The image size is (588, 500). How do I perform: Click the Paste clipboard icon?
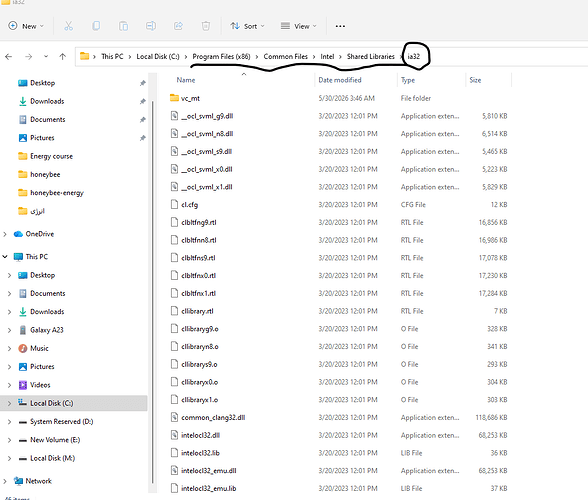click(123, 26)
